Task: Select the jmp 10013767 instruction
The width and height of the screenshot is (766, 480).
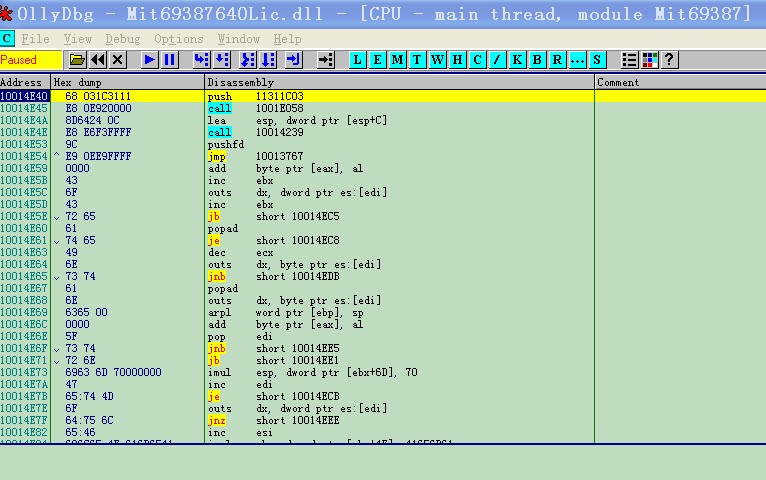Action: point(255,156)
